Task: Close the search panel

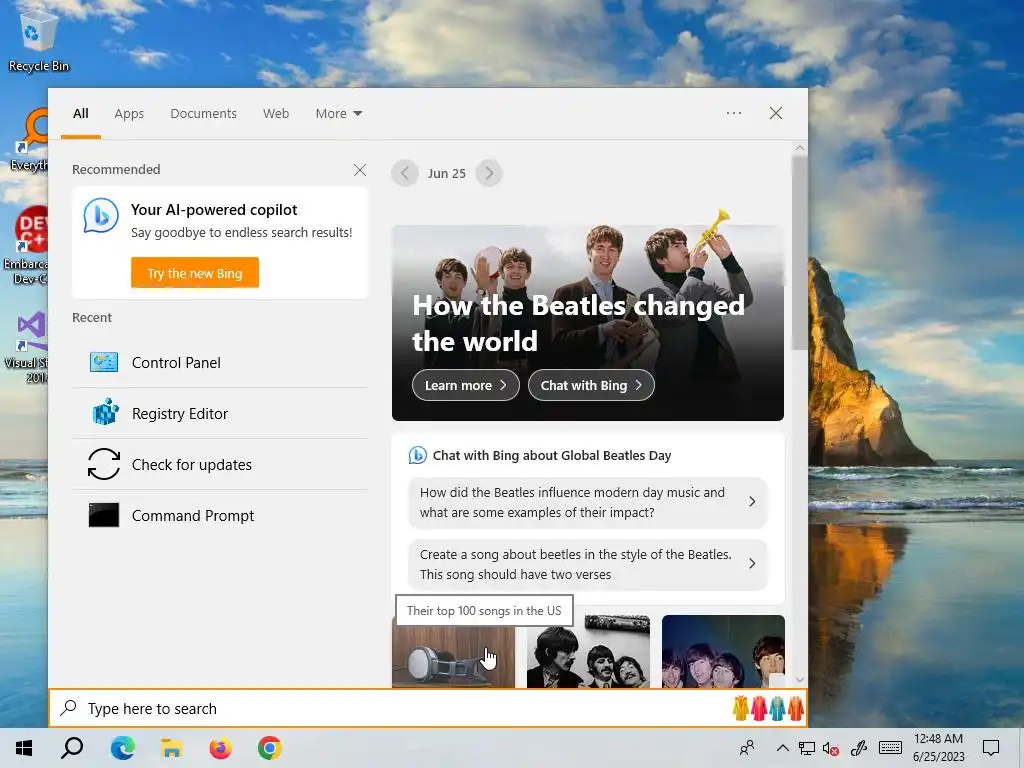Action: tap(776, 113)
